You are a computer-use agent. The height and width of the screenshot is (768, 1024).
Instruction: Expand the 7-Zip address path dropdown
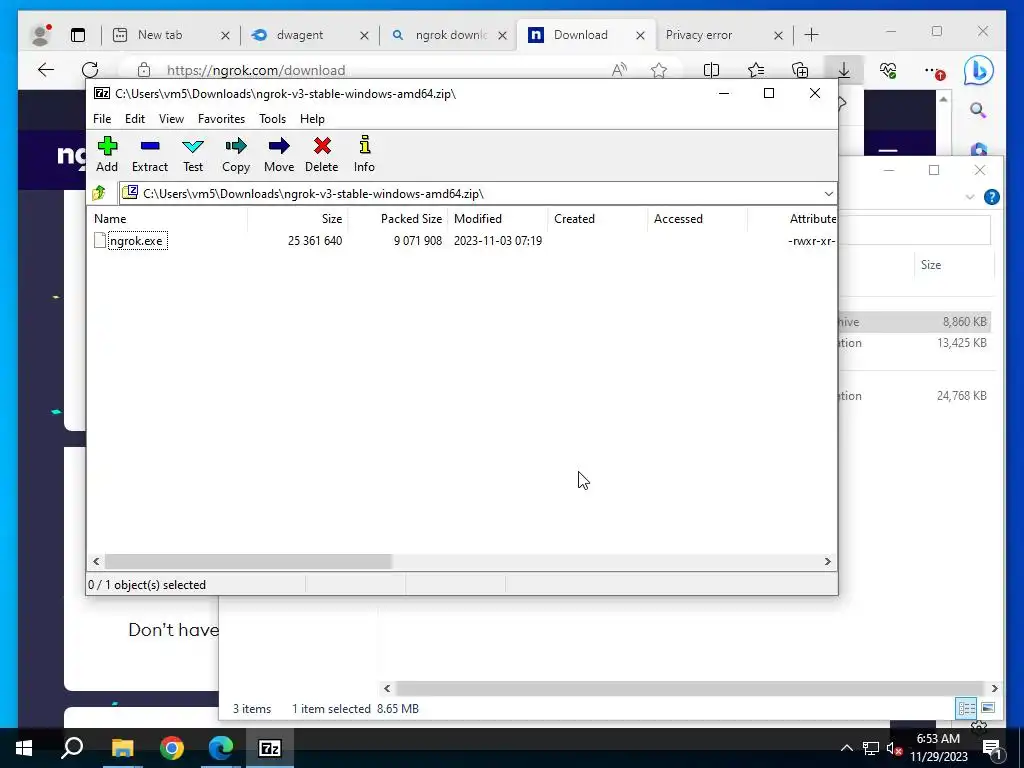(x=828, y=194)
